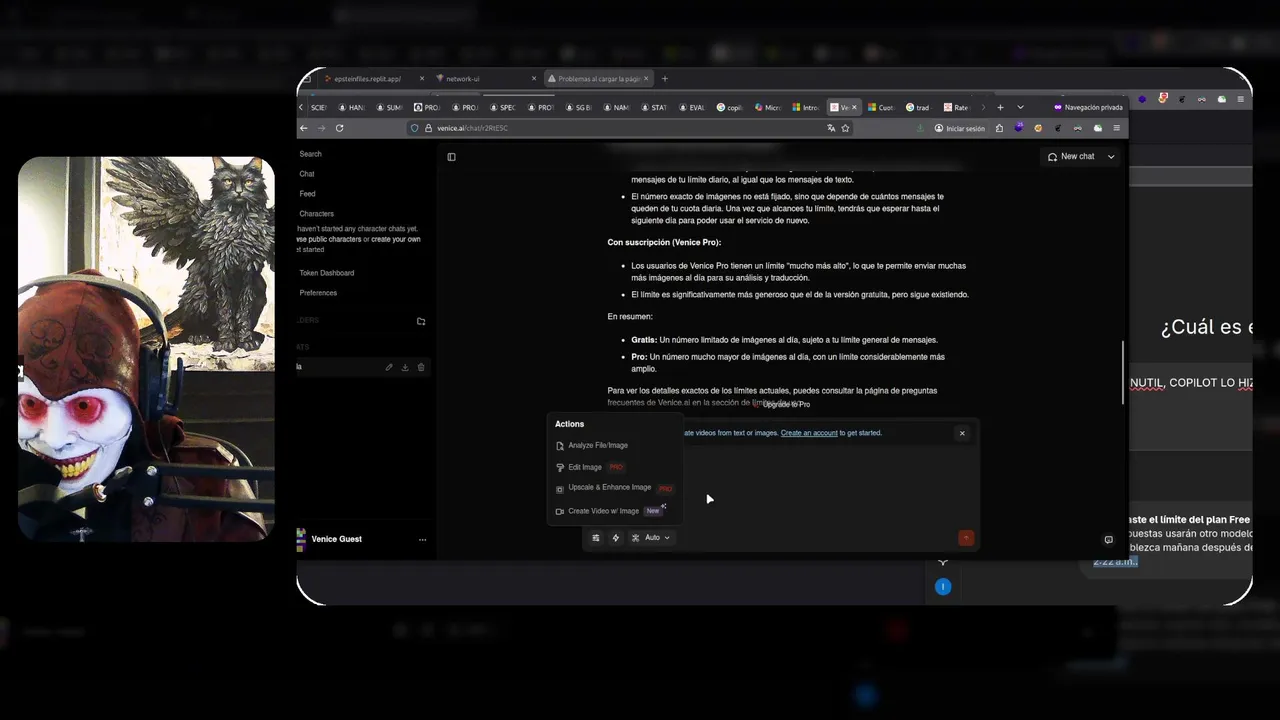Bookmark this page with star icon

tap(845, 128)
